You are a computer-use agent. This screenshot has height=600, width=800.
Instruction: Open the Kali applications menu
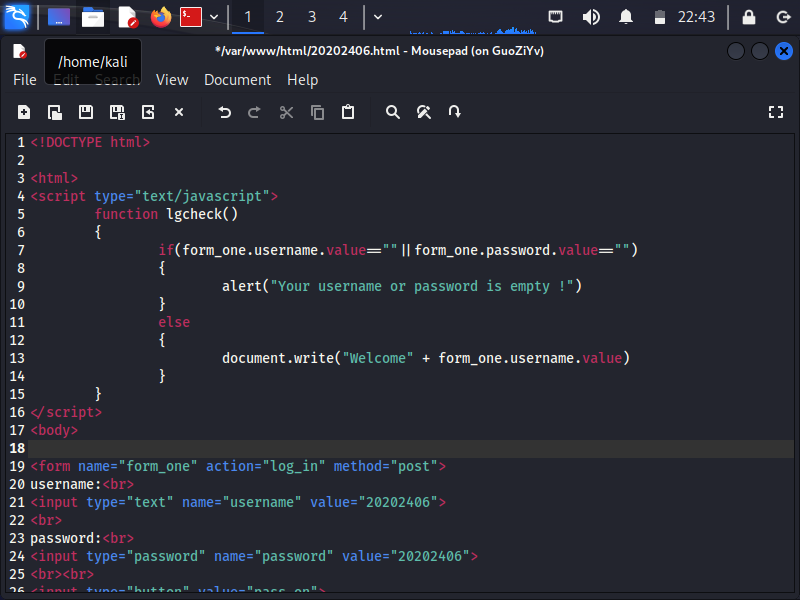[x=17, y=17]
